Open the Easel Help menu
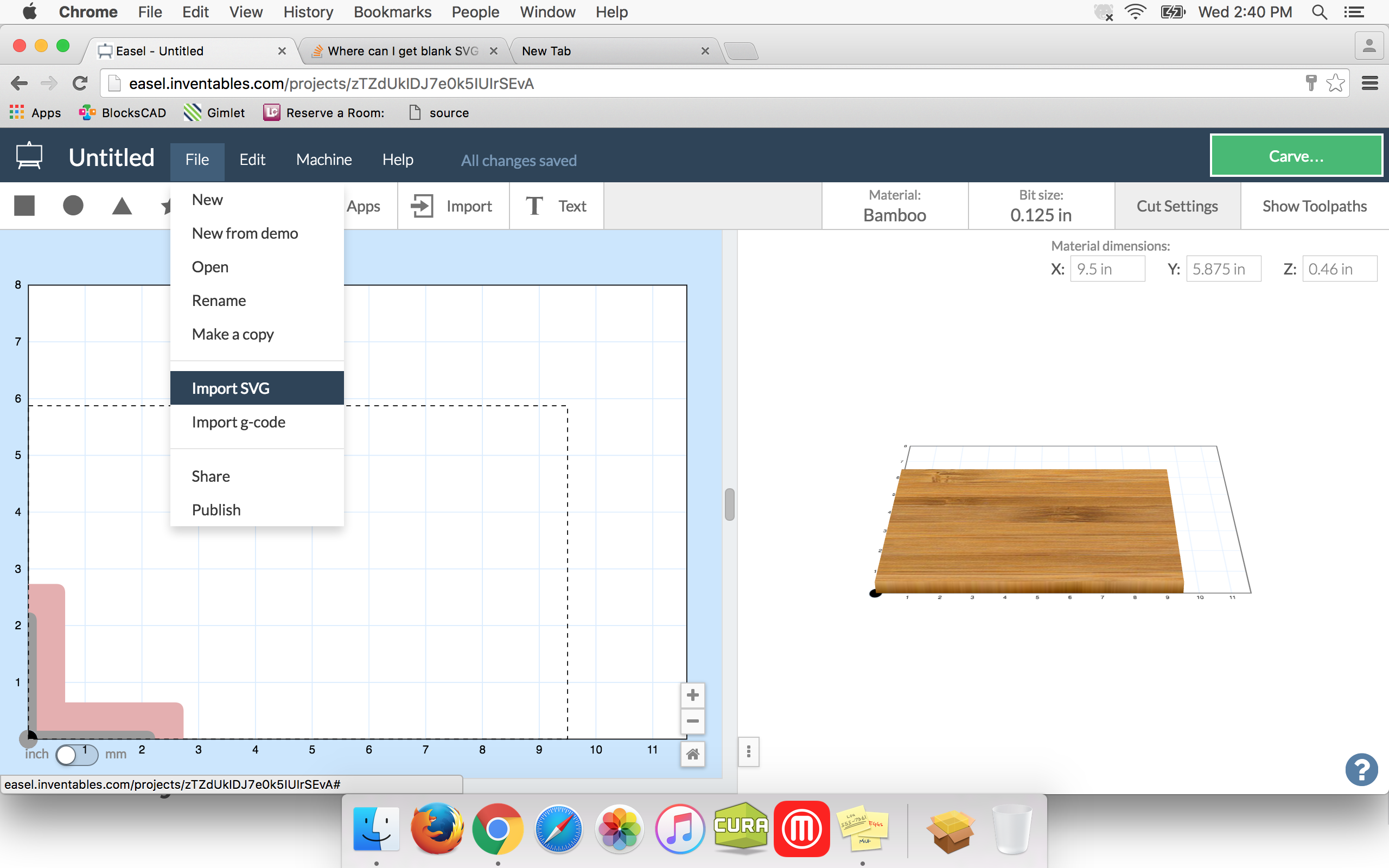The width and height of the screenshot is (1389, 868). tap(398, 159)
